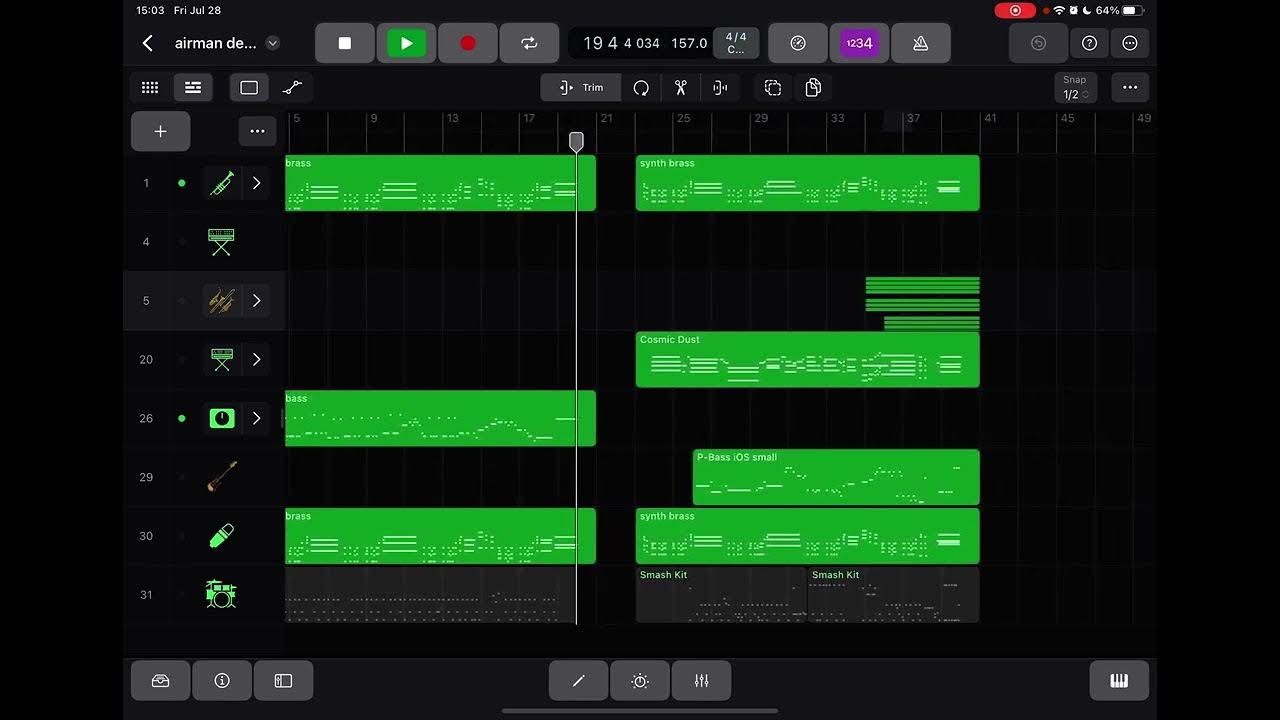Tap the 157.0 tempo display
Image resolution: width=1280 pixels, height=720 pixels.
coord(689,43)
